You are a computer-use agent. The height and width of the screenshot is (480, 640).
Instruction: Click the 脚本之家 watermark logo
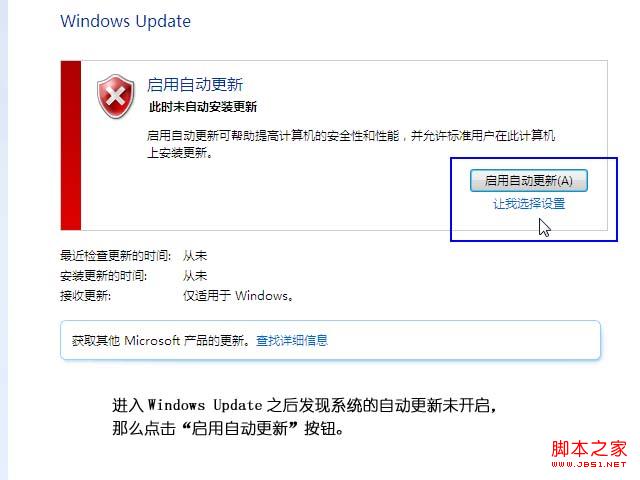click(x=589, y=449)
